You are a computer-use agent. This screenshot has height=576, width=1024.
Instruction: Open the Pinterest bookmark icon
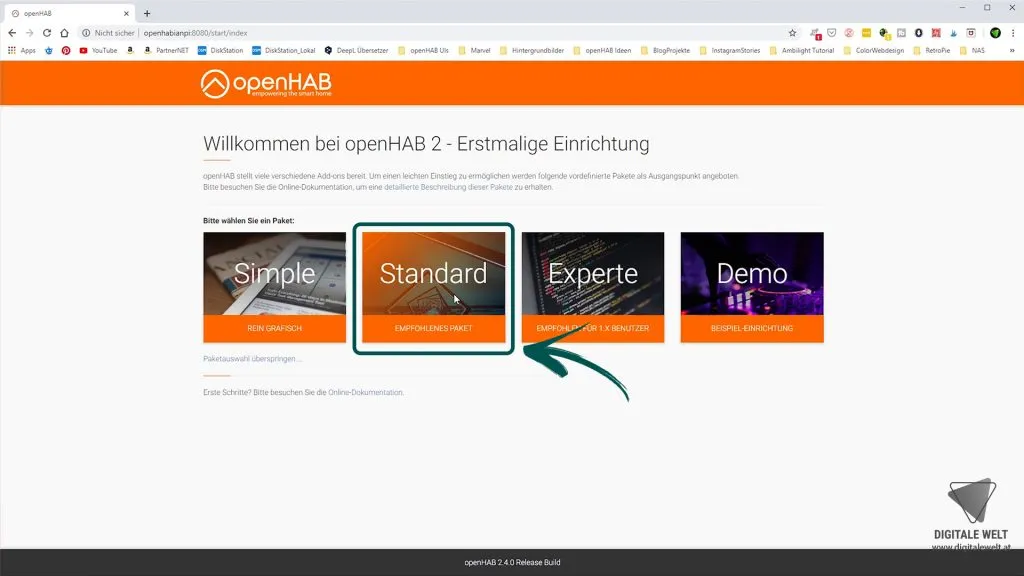point(66,50)
